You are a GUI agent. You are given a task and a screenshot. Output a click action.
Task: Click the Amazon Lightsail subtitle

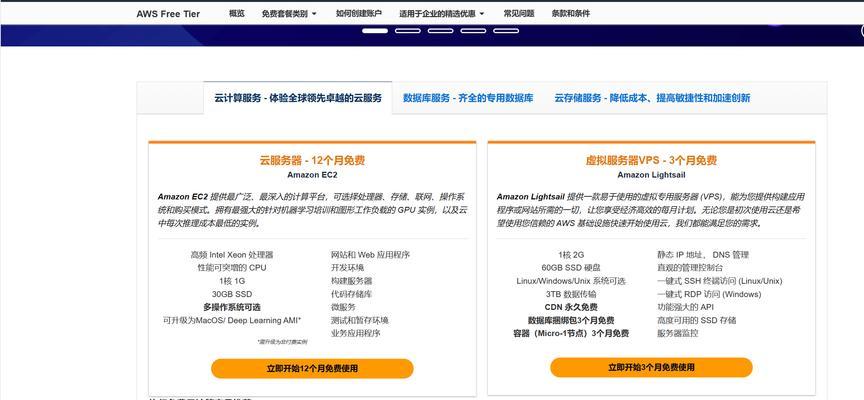tap(651, 175)
